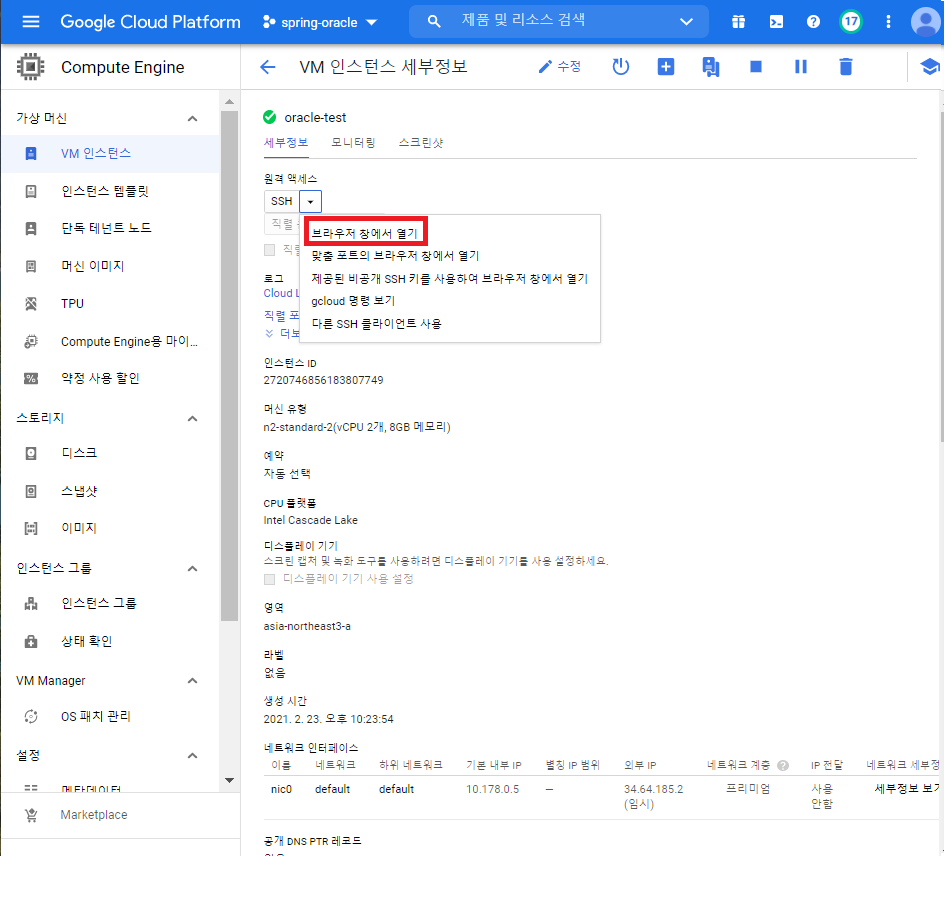
Task: Click the 인스턴스 그룹 item icon
Action: tap(31, 603)
